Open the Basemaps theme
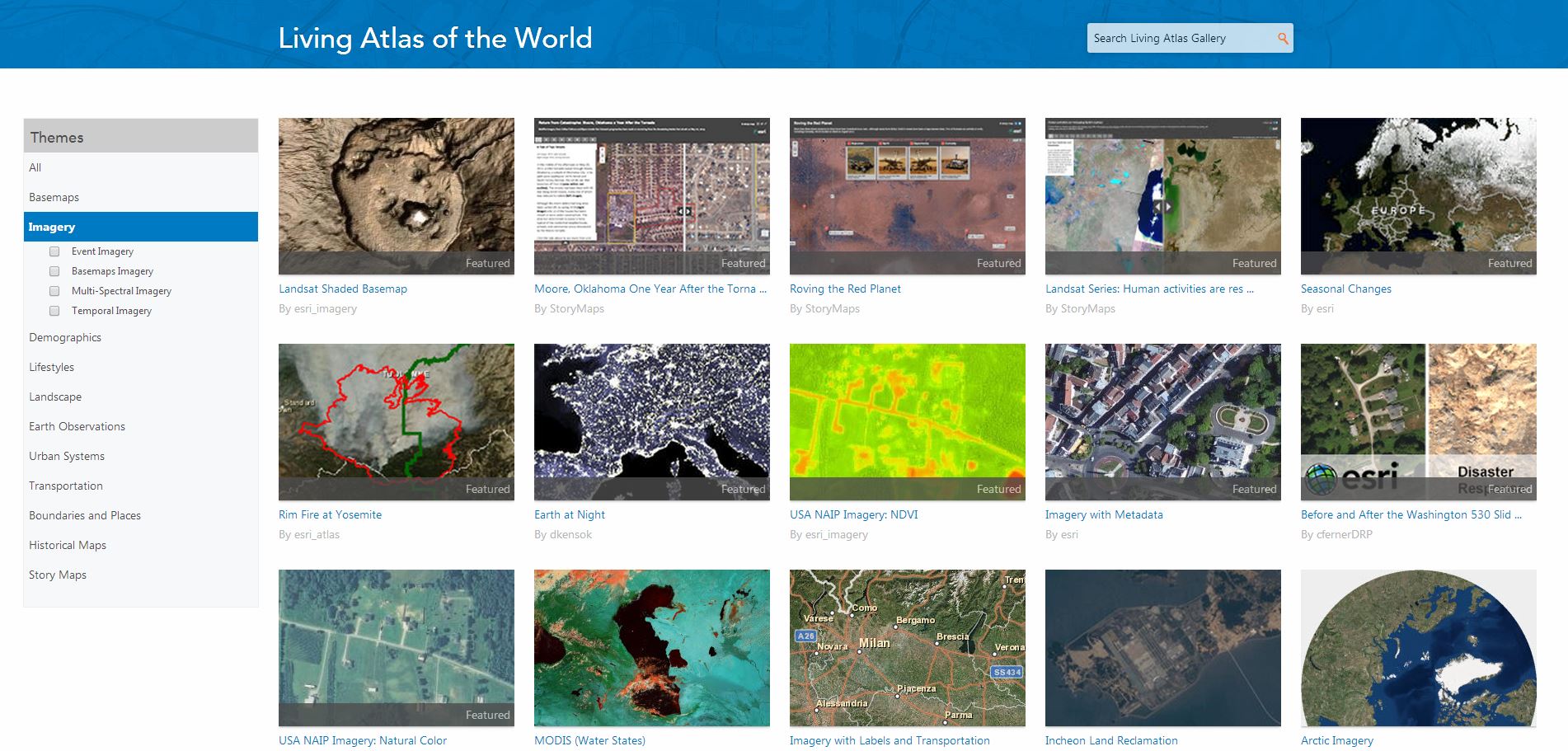The image size is (1568, 751). tap(141, 197)
